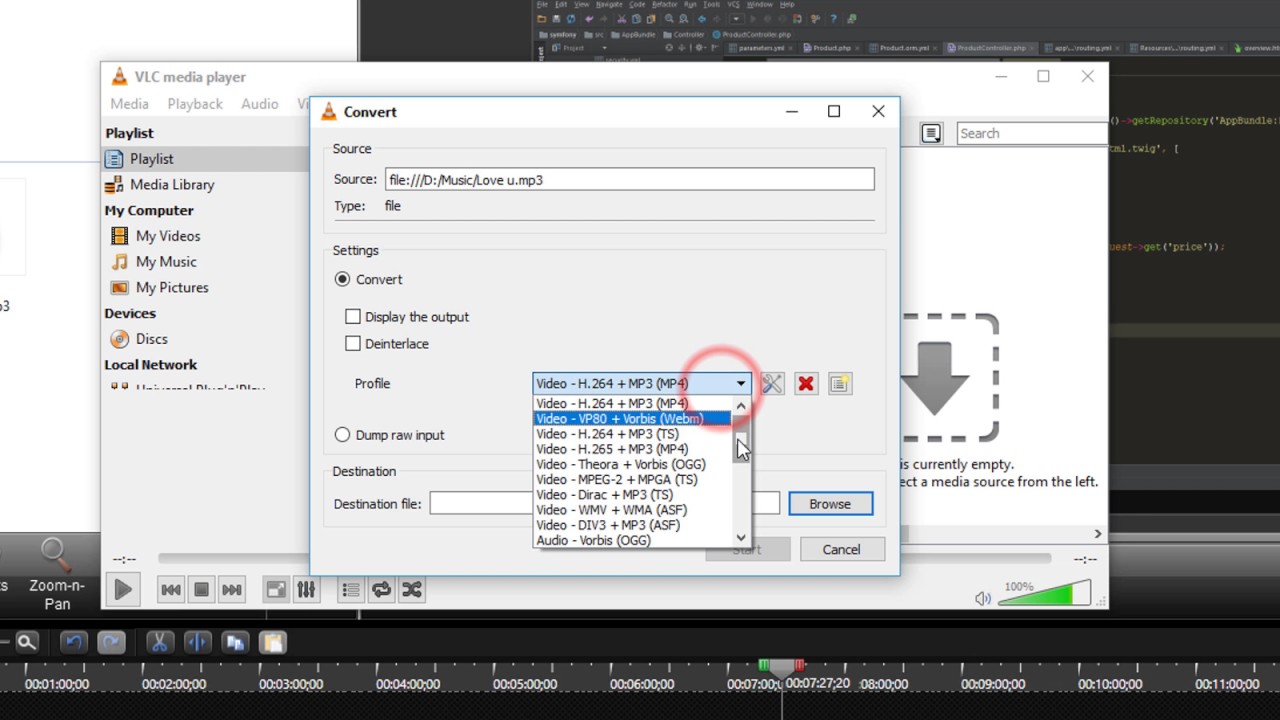Image resolution: width=1280 pixels, height=720 pixels.
Task: Select My Videos in VLC sidebar
Action: point(168,236)
